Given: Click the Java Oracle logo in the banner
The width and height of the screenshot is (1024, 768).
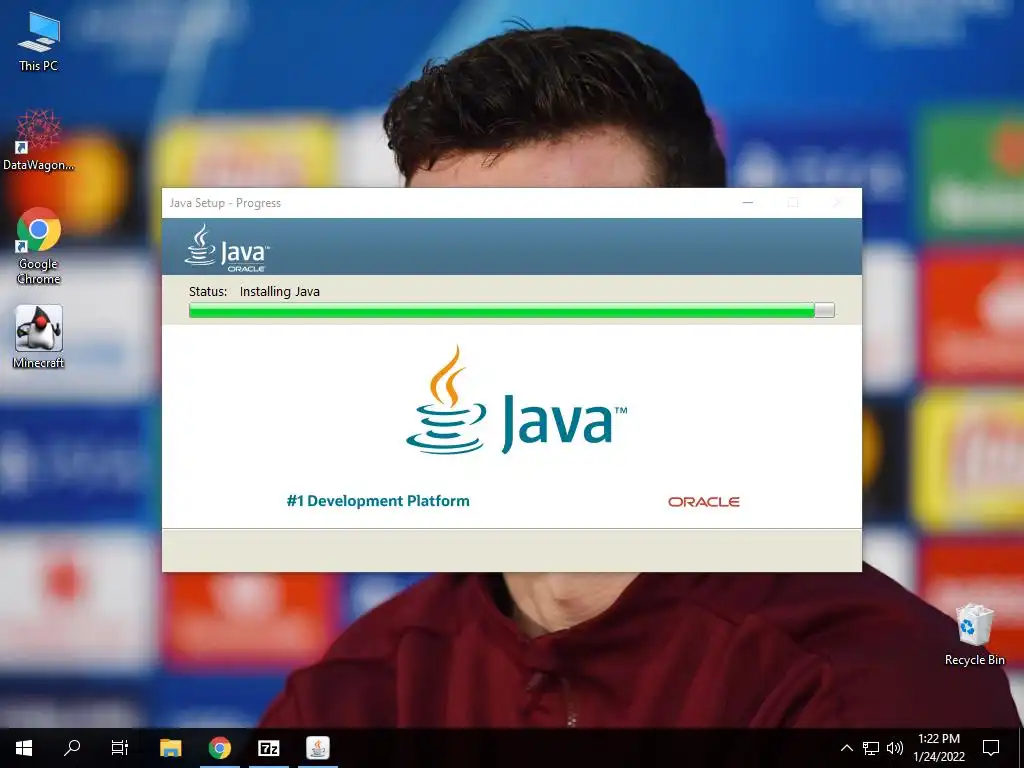Looking at the screenshot, I should (227, 248).
